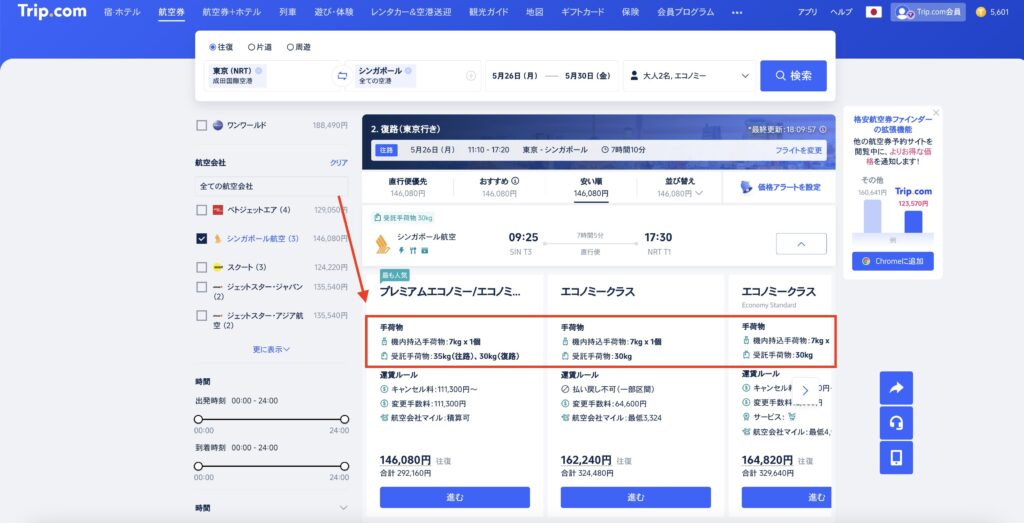This screenshot has width=1024, height=523.
Task: Check the ベトジェットエア airline filter
Action: [202, 210]
